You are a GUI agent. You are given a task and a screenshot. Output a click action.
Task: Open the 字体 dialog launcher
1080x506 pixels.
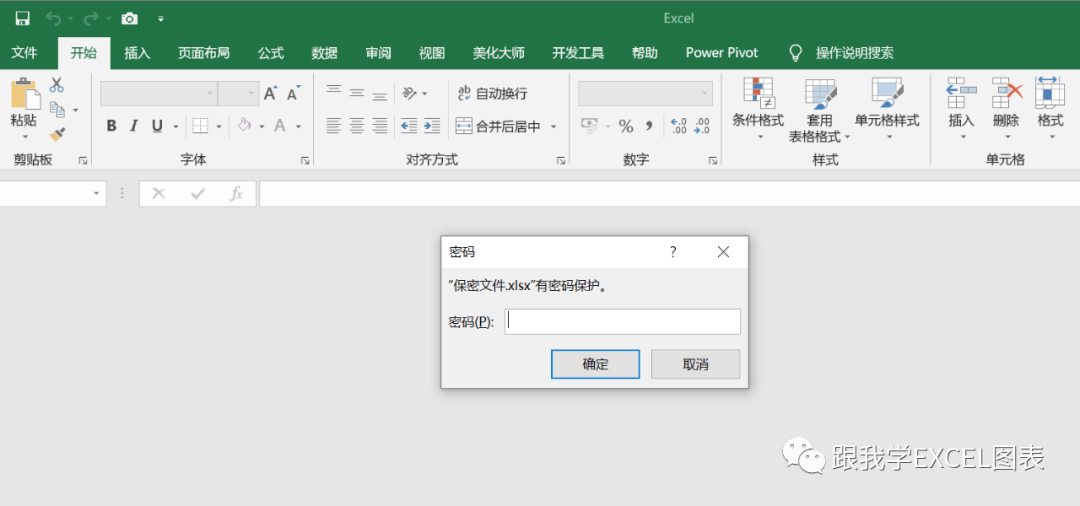[305, 160]
